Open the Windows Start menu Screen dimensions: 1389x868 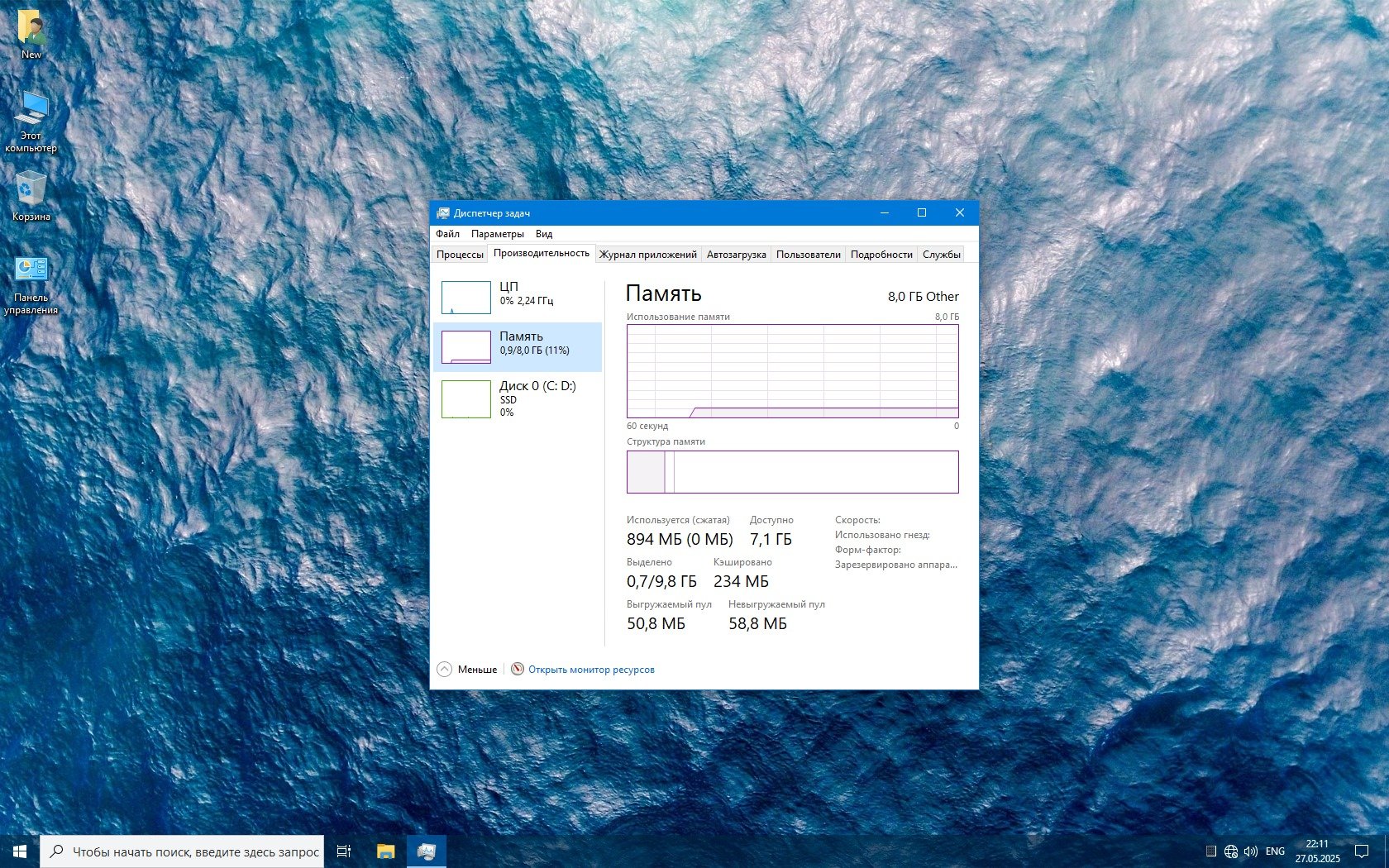click(20, 851)
